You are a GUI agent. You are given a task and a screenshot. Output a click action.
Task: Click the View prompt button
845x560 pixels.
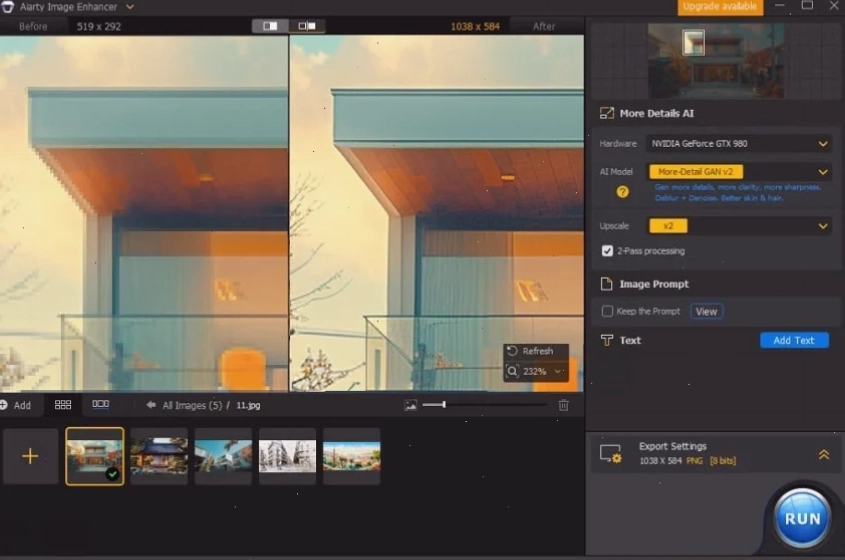(x=706, y=312)
